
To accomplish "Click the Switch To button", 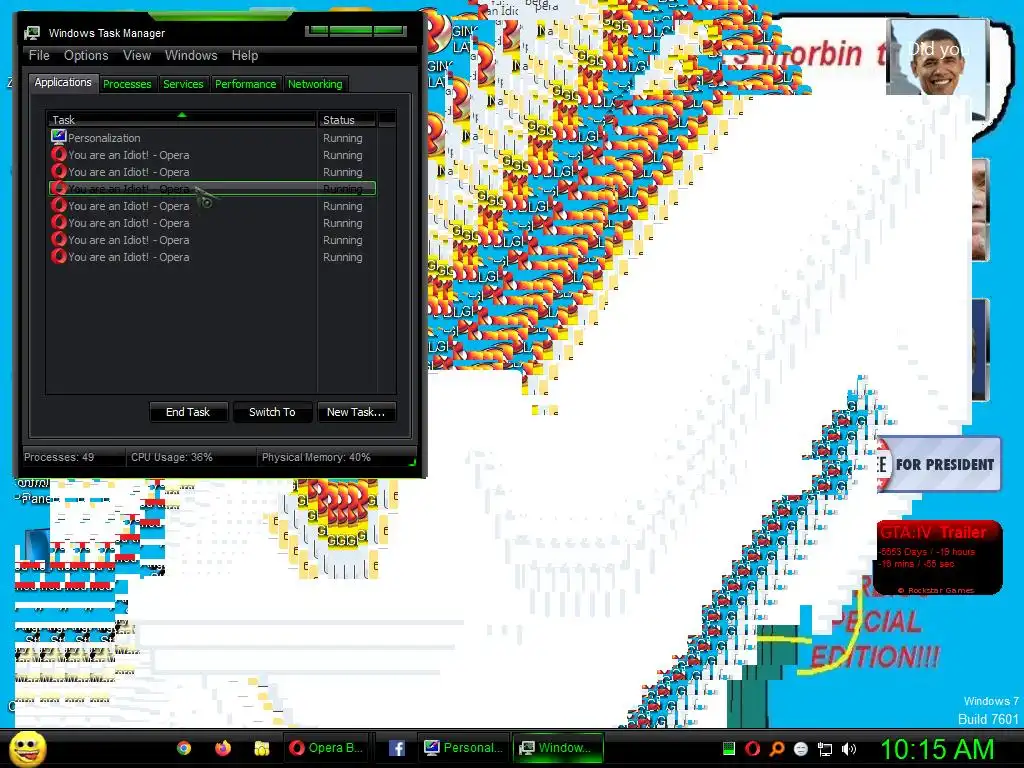I will [272, 412].
